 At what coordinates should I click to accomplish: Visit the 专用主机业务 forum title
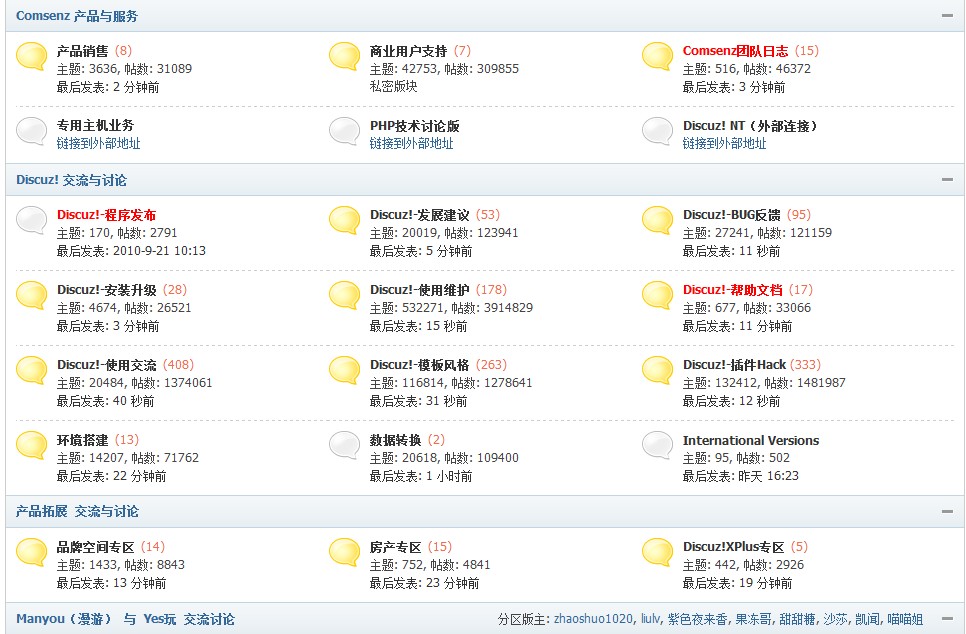(95, 126)
